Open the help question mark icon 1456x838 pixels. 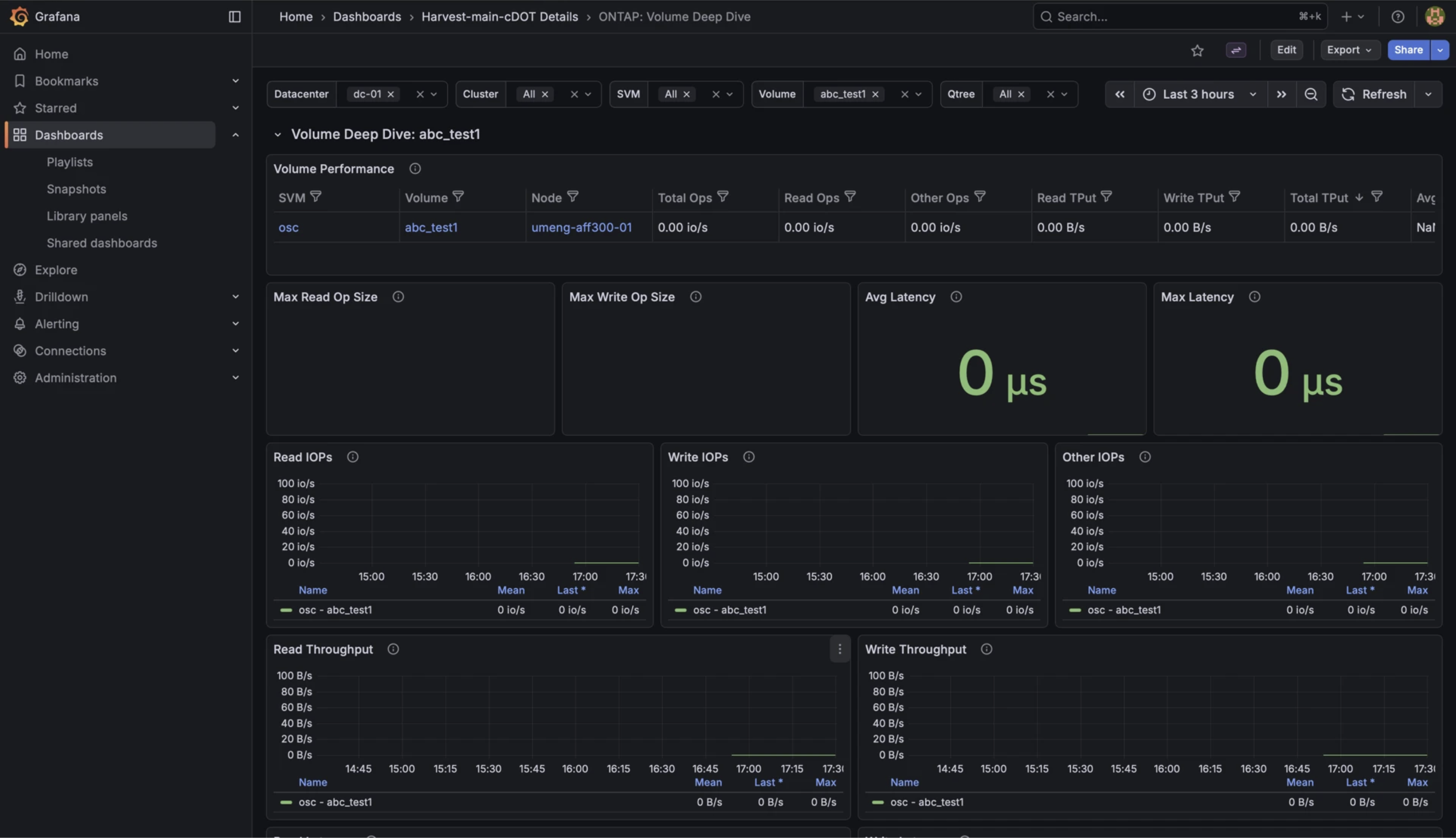pos(1397,16)
